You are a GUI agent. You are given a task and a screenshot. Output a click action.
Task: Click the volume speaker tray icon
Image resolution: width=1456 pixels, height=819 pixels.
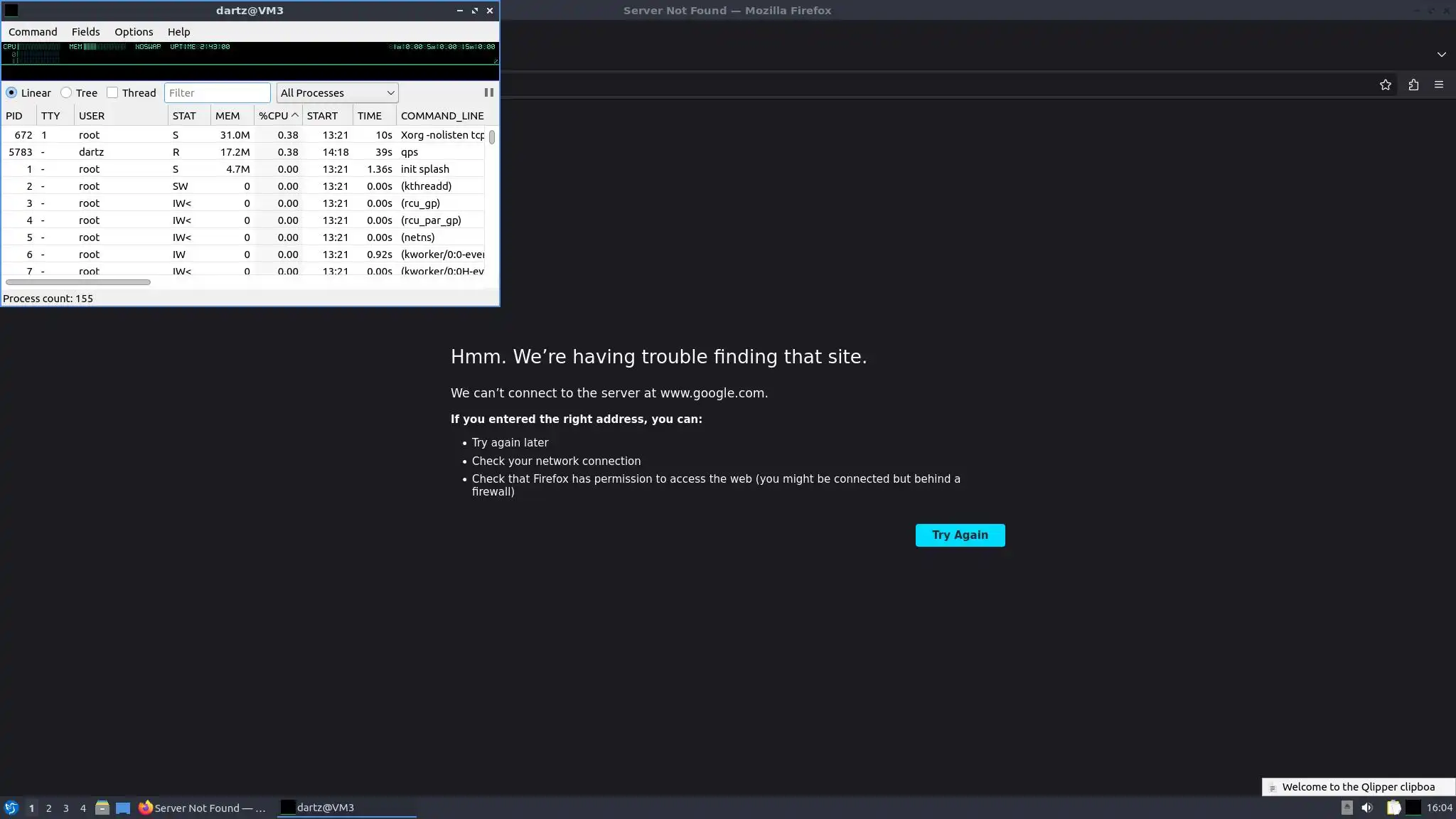click(1366, 808)
